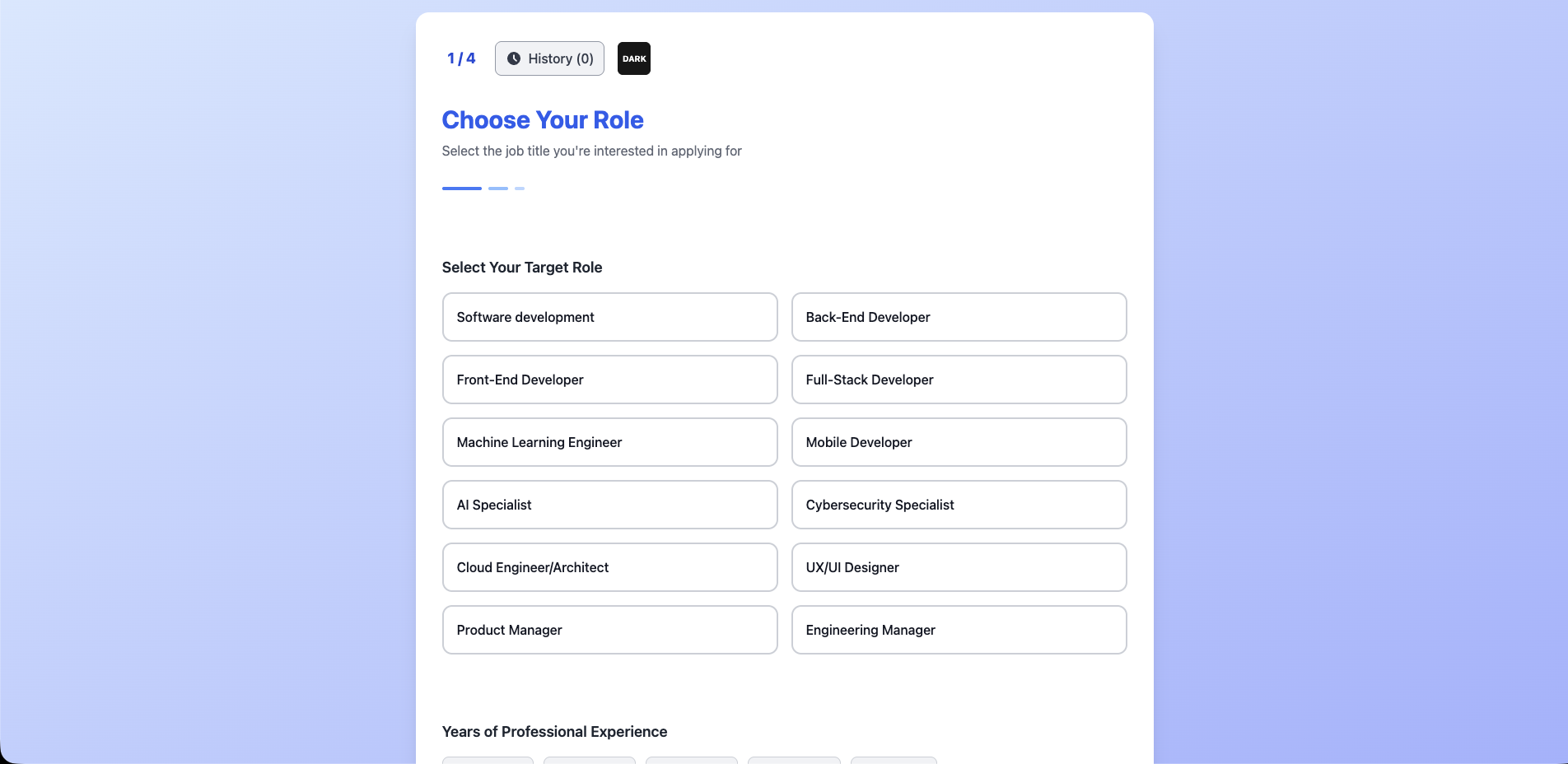Click the History (0) button
This screenshot has height=764, width=1568.
coord(548,58)
